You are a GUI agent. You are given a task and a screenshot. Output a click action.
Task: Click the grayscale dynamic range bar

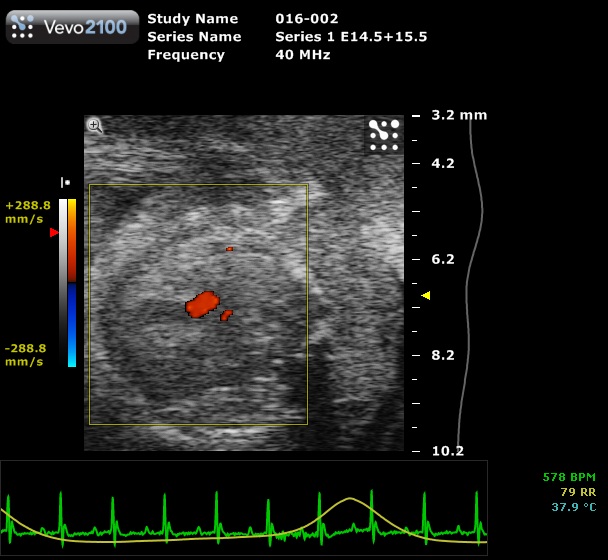pos(63,283)
